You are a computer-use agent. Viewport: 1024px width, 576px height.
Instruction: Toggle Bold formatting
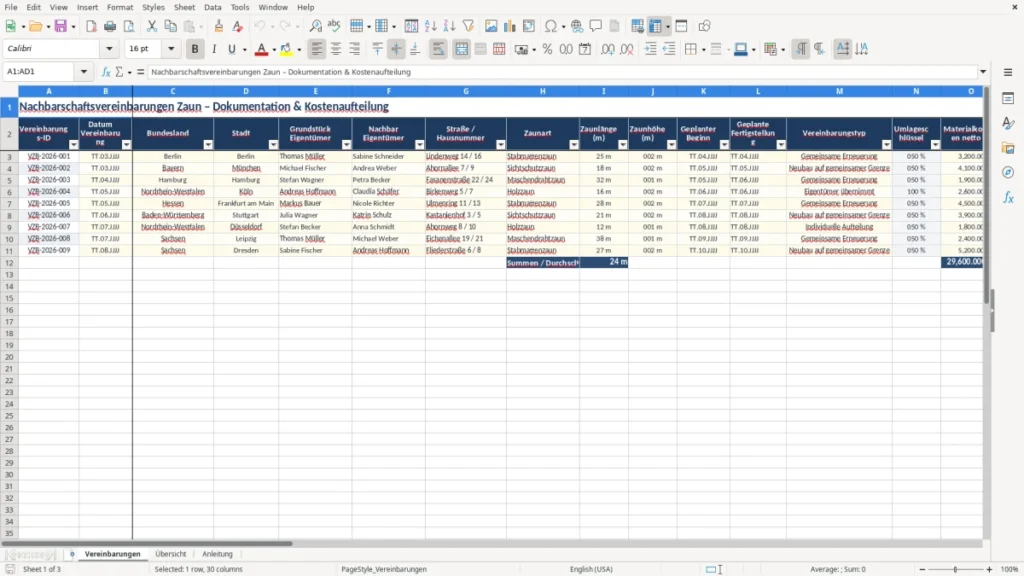[195, 49]
